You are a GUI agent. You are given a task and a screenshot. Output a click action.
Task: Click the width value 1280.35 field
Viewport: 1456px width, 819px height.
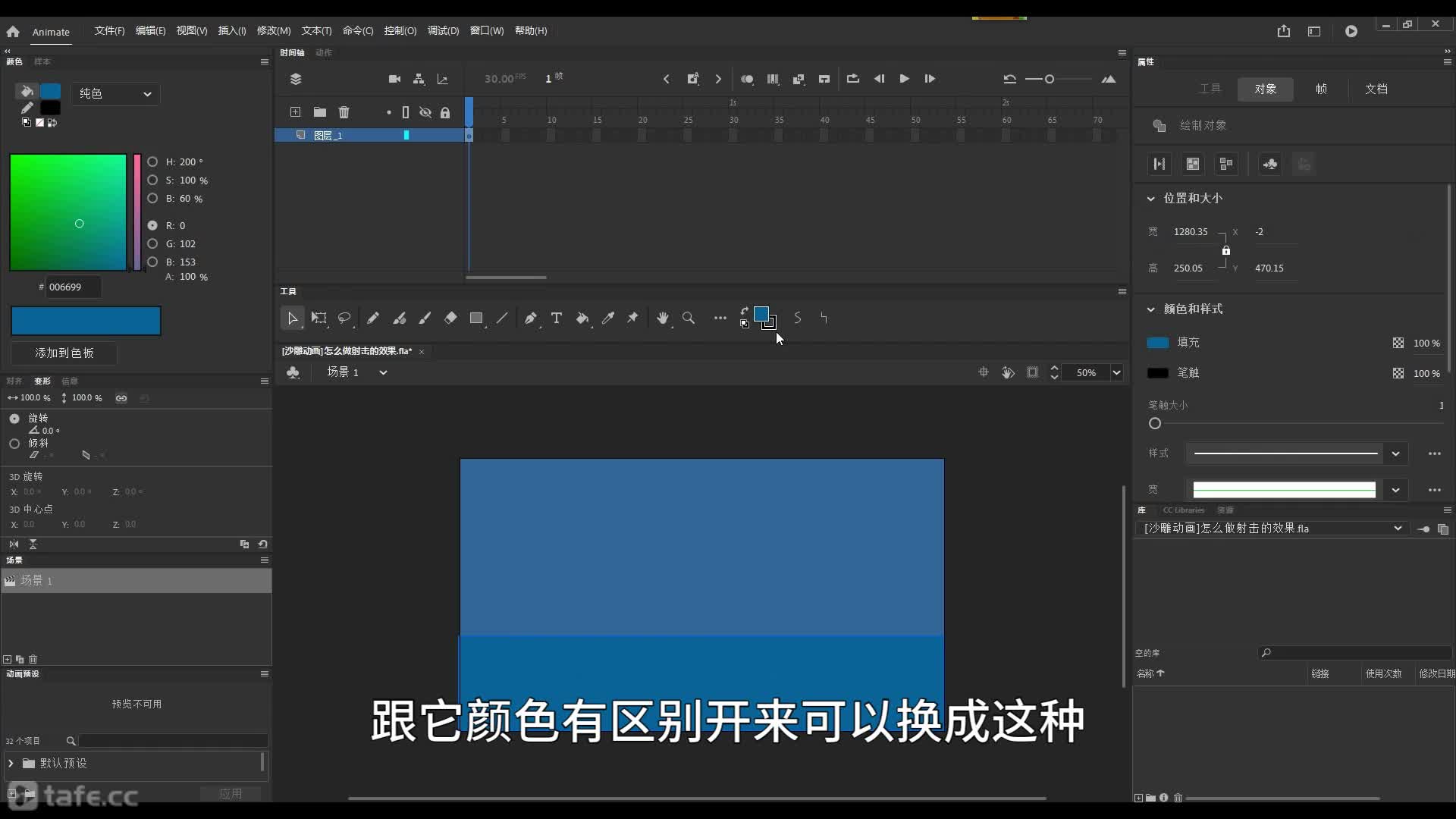click(x=1191, y=232)
